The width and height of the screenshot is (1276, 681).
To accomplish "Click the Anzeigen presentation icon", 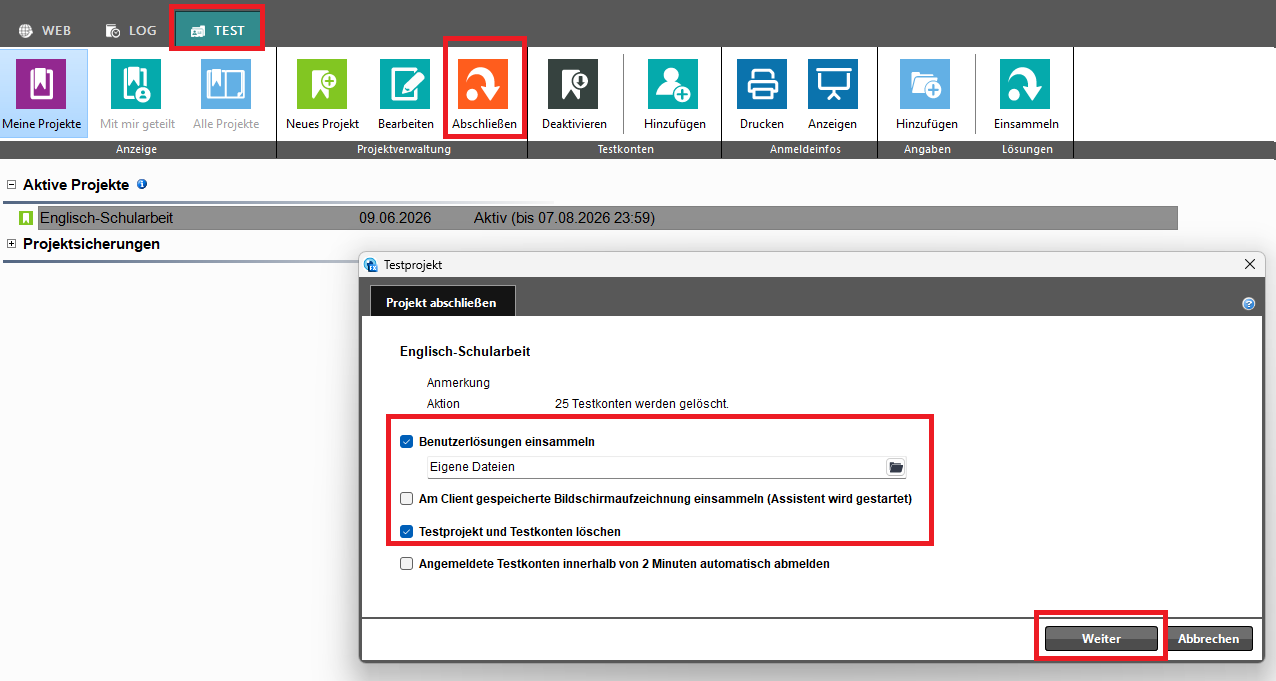I will coord(833,83).
